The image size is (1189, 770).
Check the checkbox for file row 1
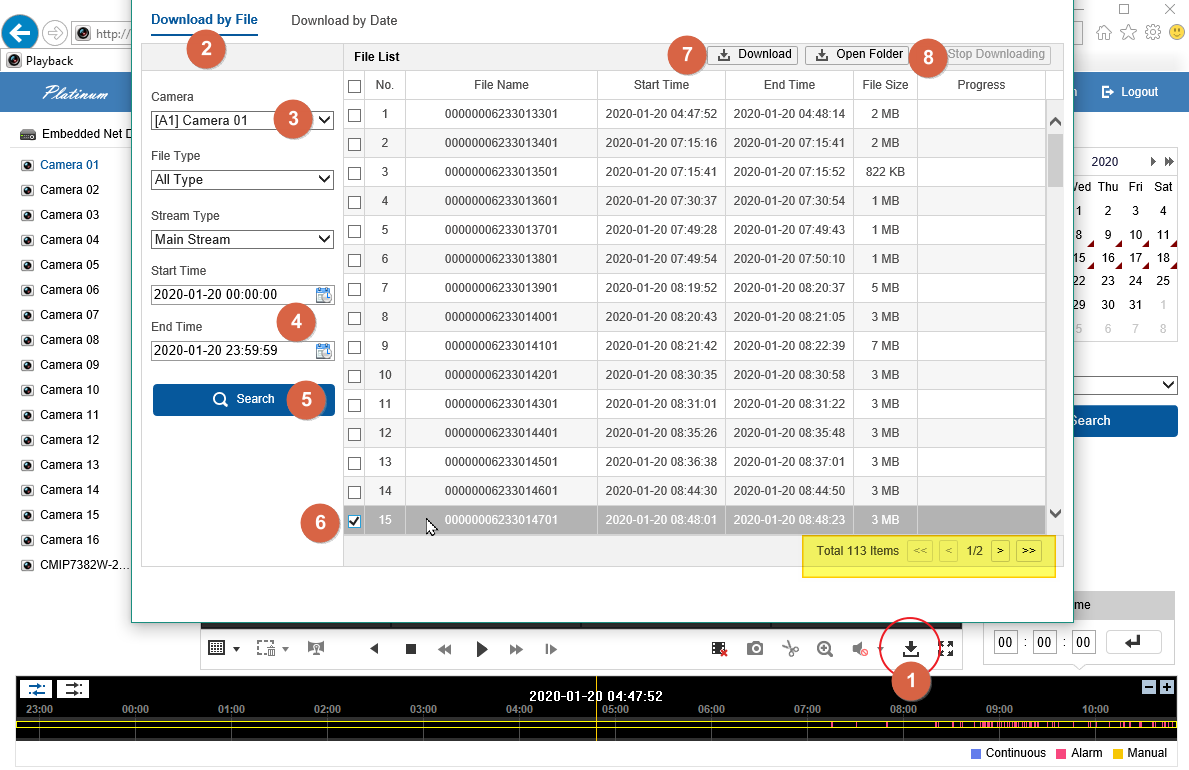[x=354, y=115]
